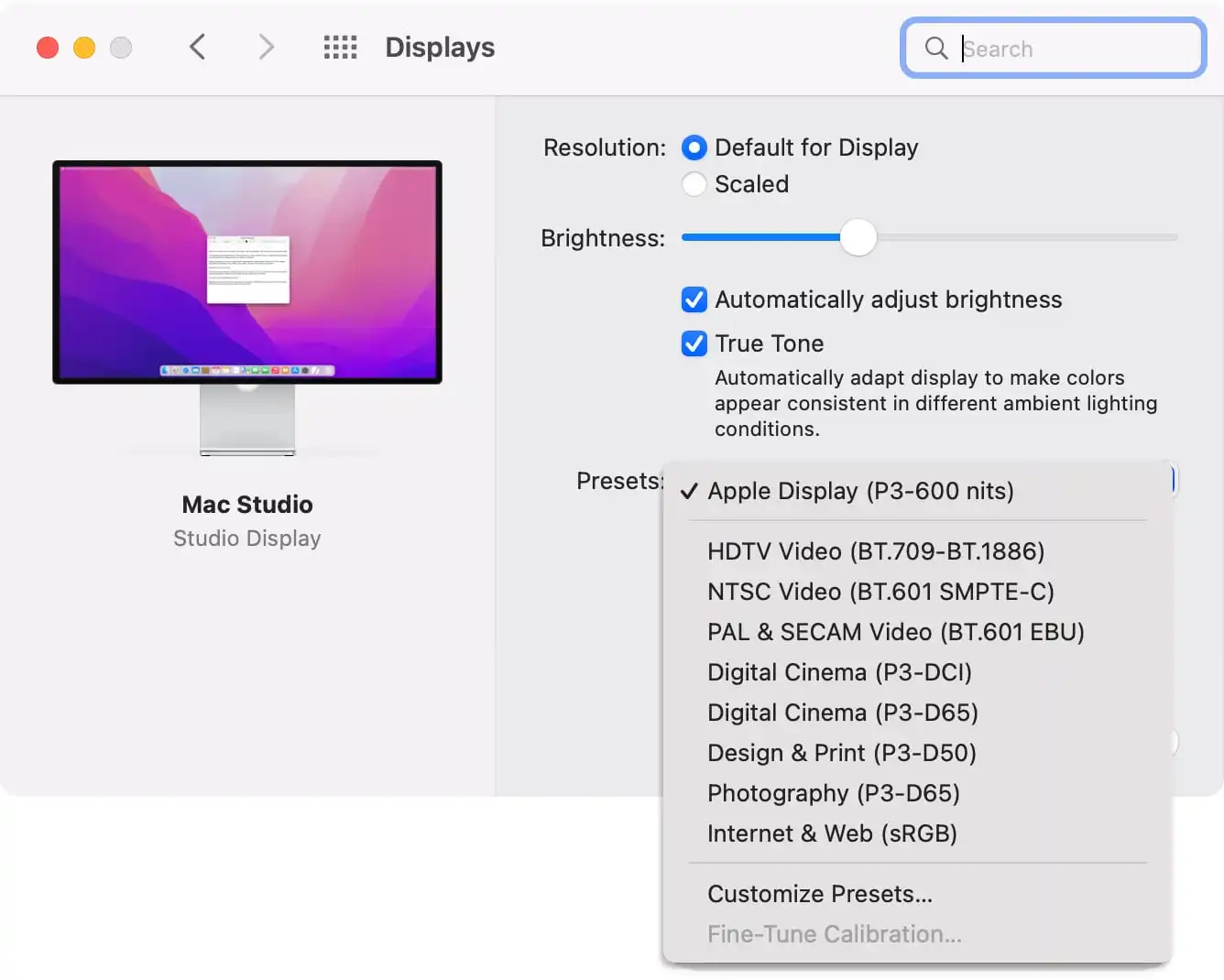
Task: Select Digital Cinema (P3-DCI) preset
Action: click(x=840, y=672)
